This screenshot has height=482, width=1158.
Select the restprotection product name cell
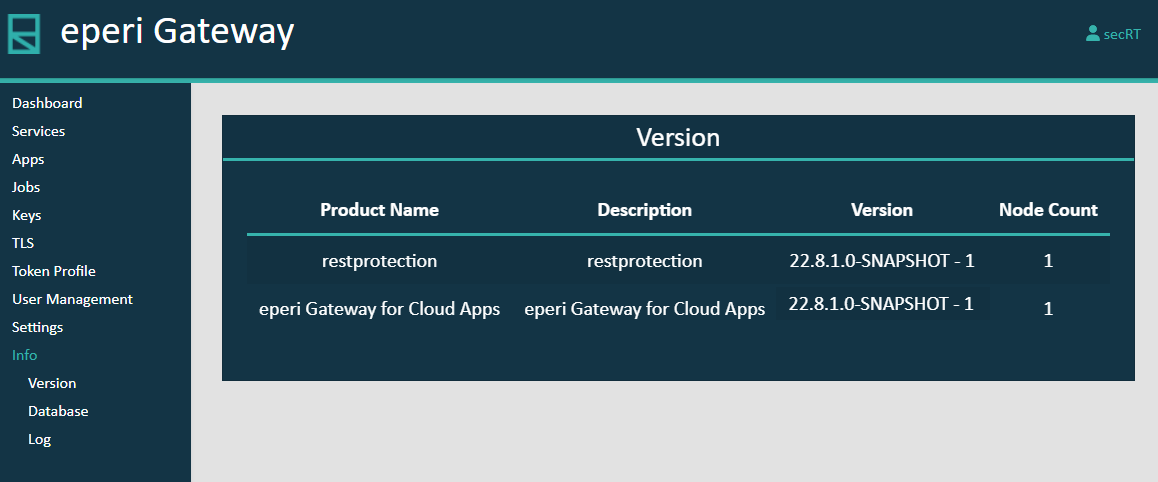click(380, 261)
